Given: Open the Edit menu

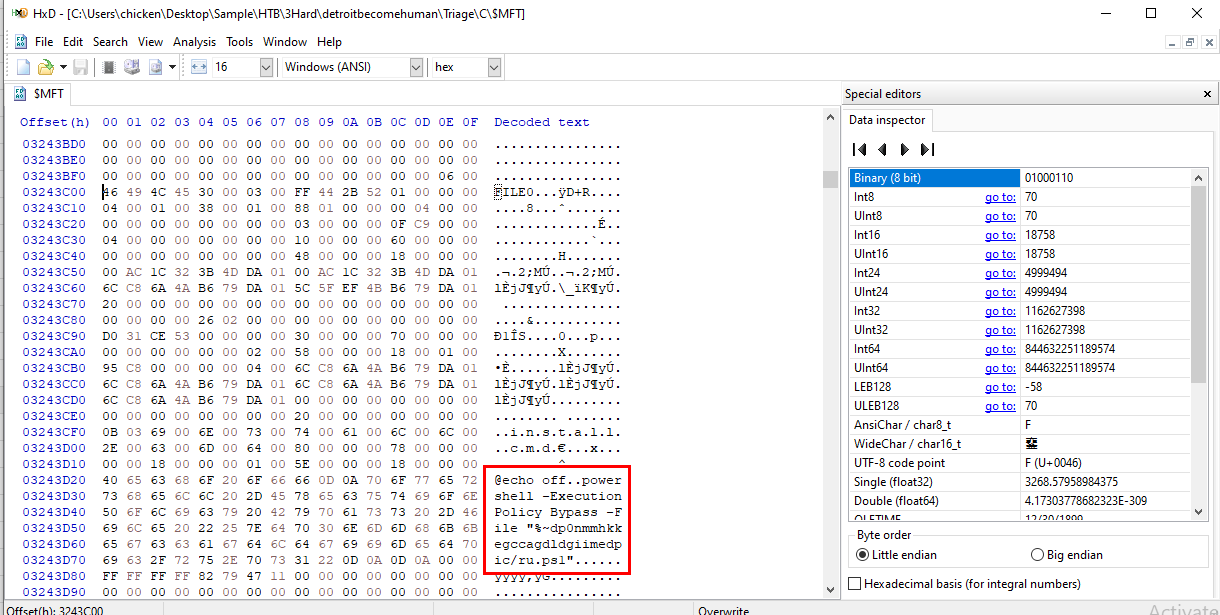Looking at the screenshot, I should (x=73, y=42).
